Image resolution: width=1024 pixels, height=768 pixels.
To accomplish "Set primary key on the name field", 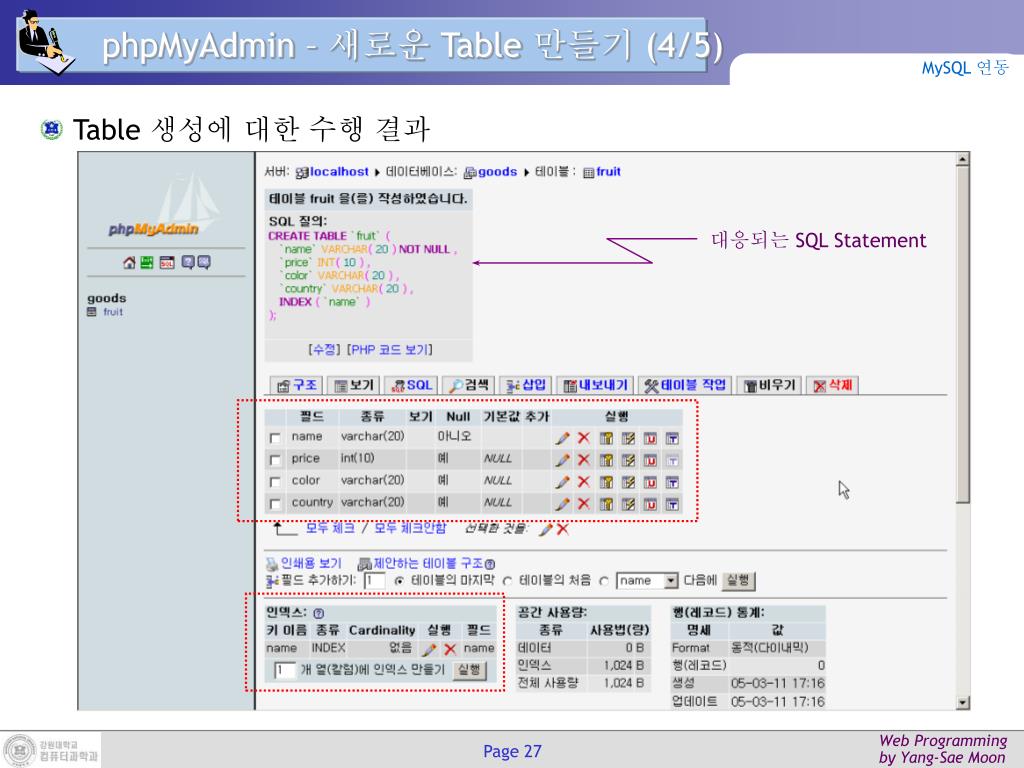I will pyautogui.click(x=606, y=438).
